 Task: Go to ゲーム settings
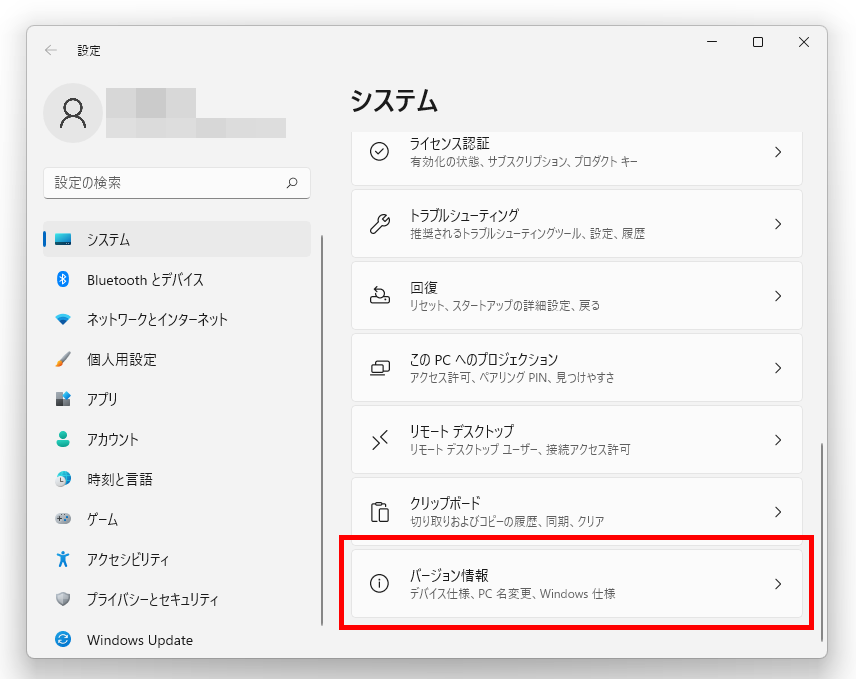177,519
